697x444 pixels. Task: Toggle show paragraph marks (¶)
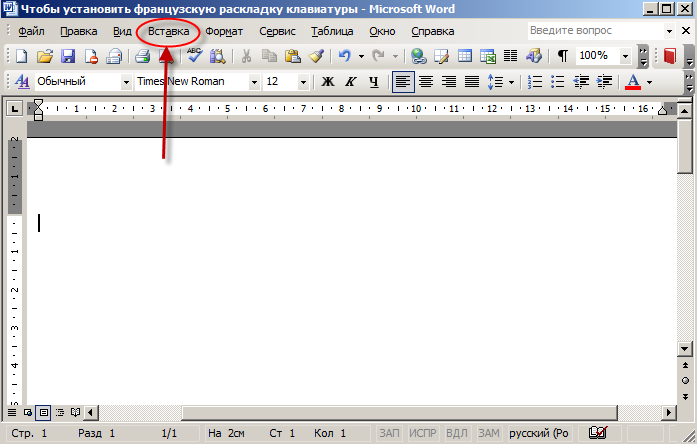click(x=563, y=56)
